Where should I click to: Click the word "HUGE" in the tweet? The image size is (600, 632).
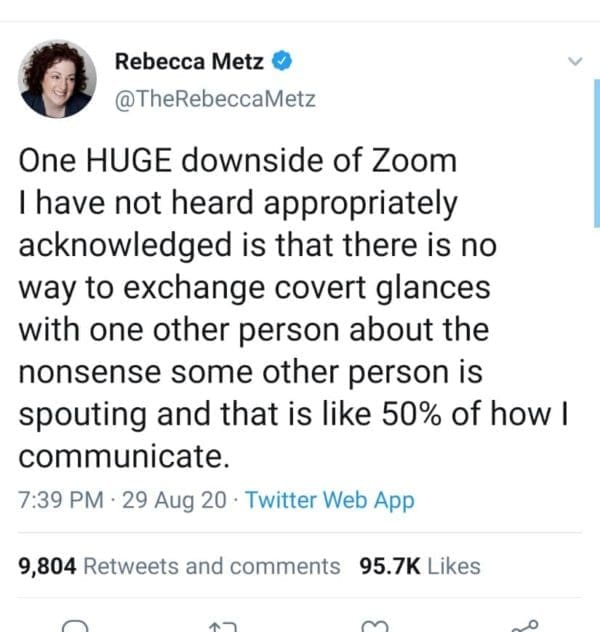click(128, 160)
